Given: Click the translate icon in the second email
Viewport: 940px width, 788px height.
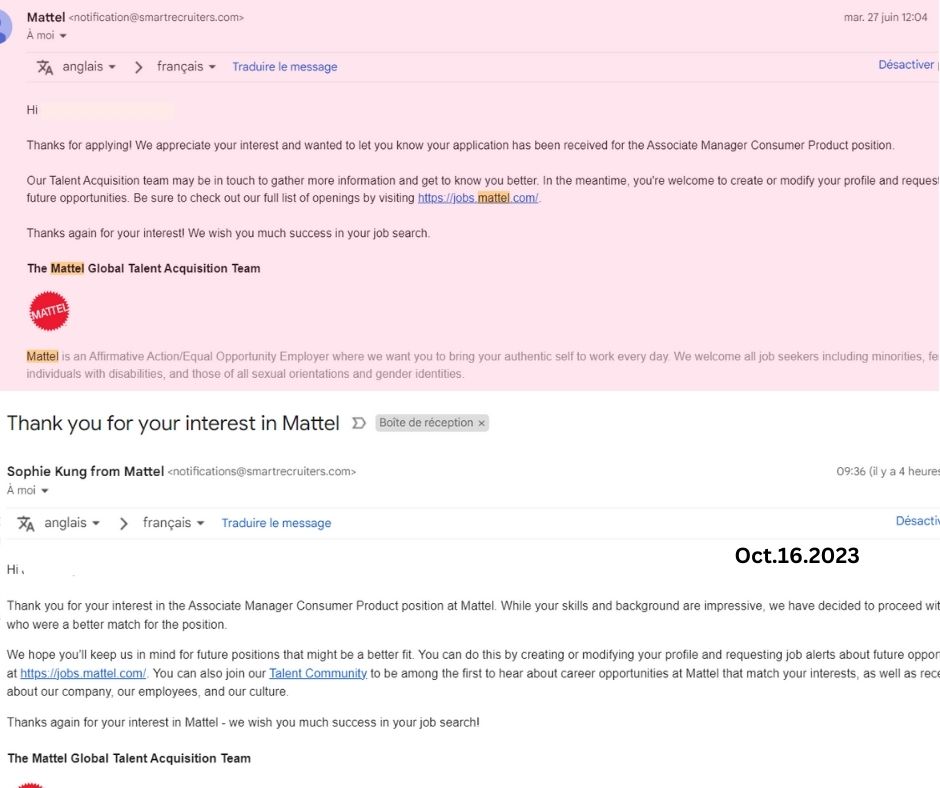Looking at the screenshot, I should point(26,524).
